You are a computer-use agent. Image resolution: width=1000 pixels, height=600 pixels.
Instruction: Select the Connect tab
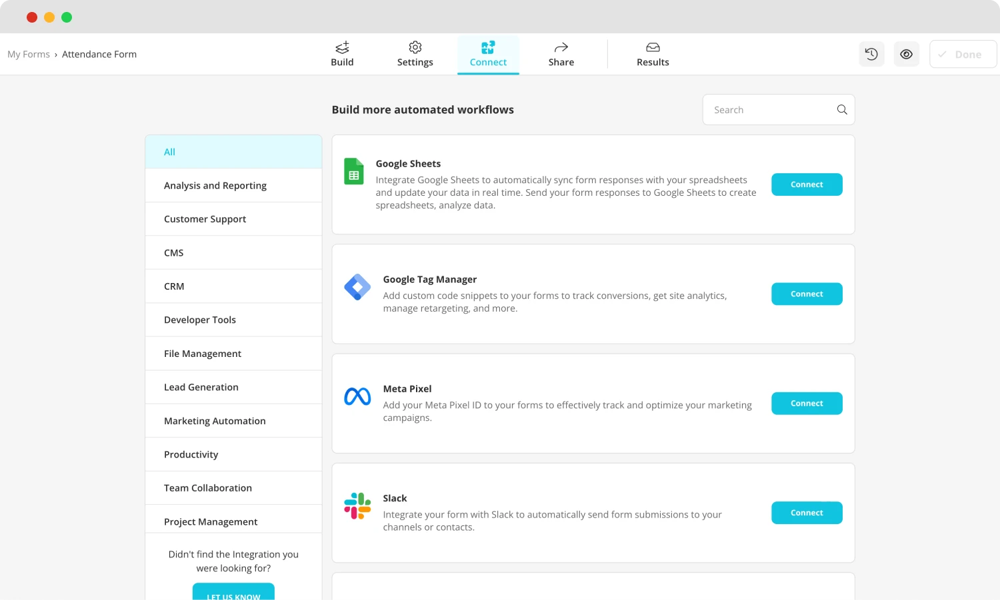click(x=488, y=54)
